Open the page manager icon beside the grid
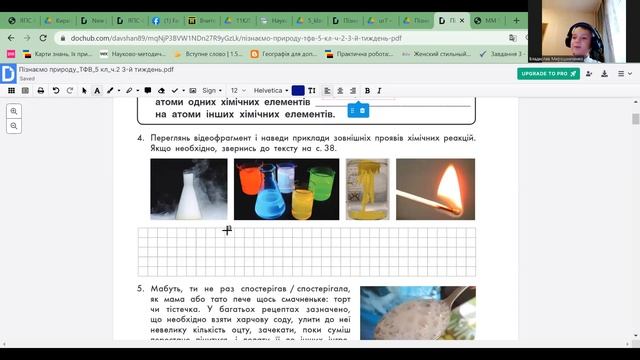 pyautogui.click(x=25, y=91)
